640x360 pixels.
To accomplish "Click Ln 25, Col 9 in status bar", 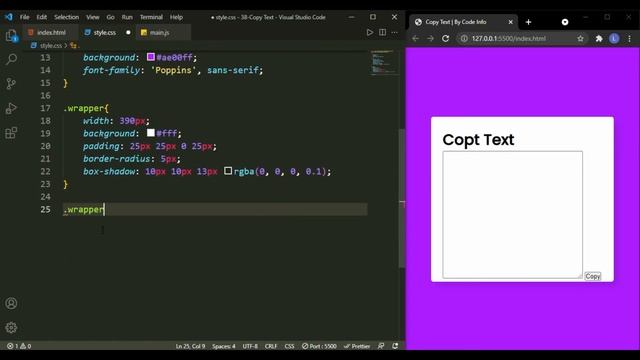I will point(190,346).
